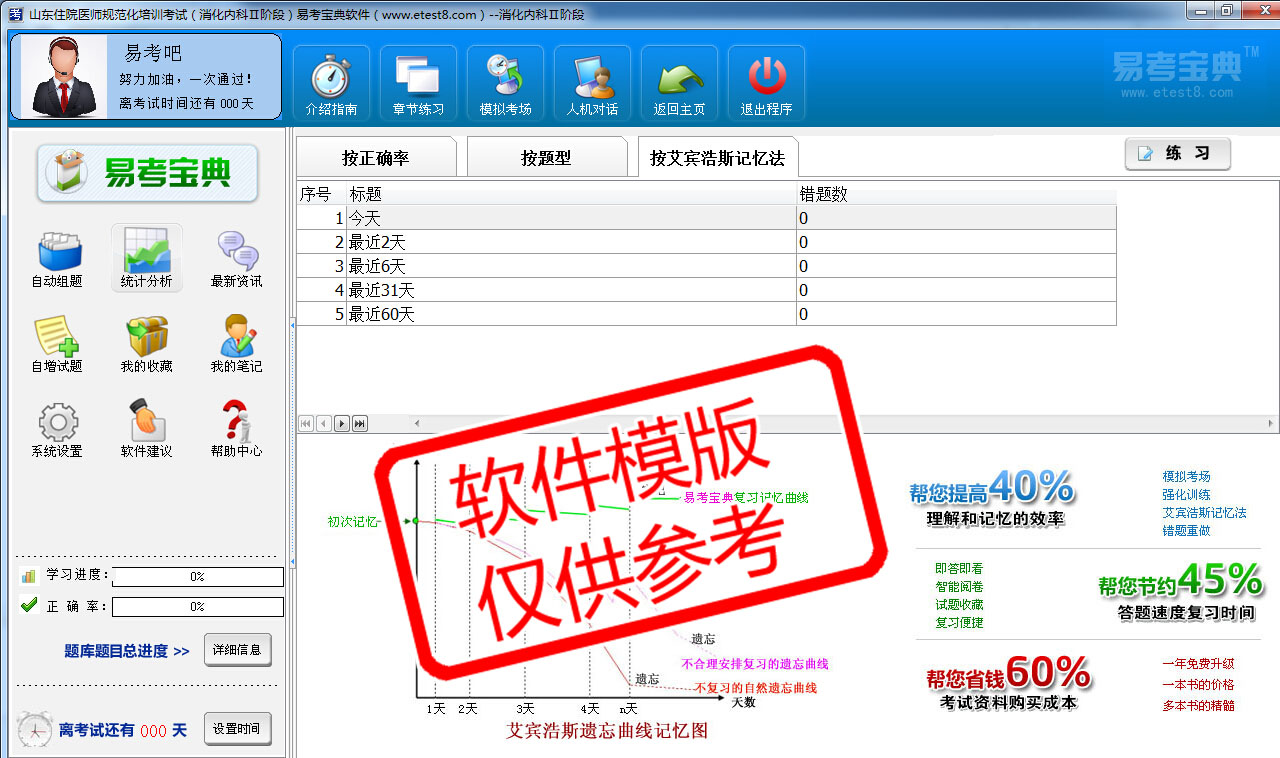Select 统计分析 chart icon

coord(146,258)
